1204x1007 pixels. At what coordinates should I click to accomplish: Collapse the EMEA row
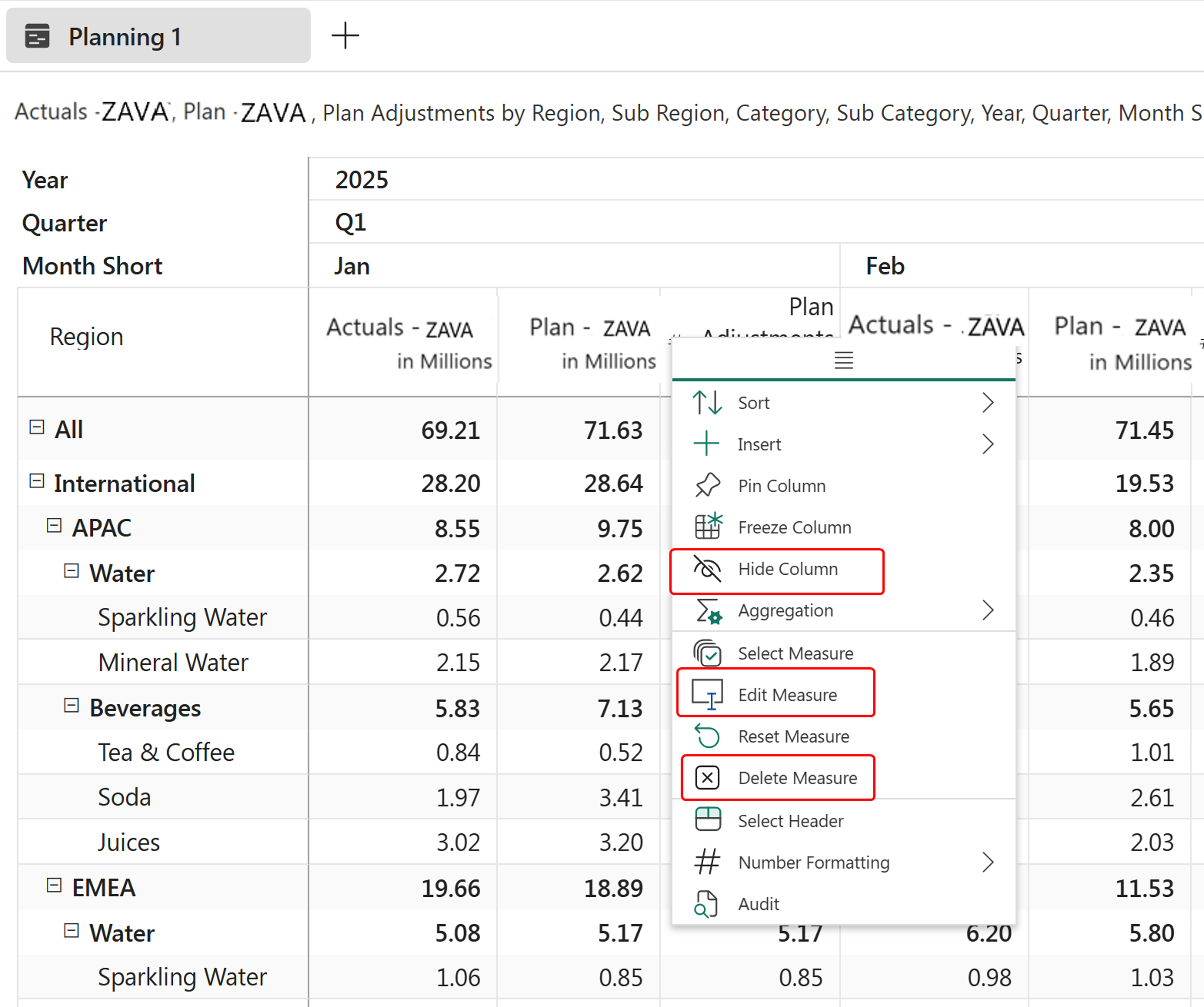[54, 886]
